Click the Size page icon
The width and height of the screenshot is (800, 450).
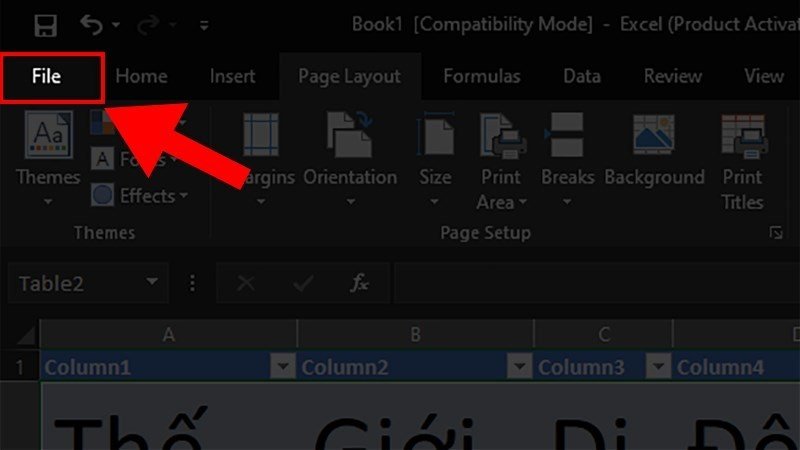pyautogui.click(x=435, y=135)
